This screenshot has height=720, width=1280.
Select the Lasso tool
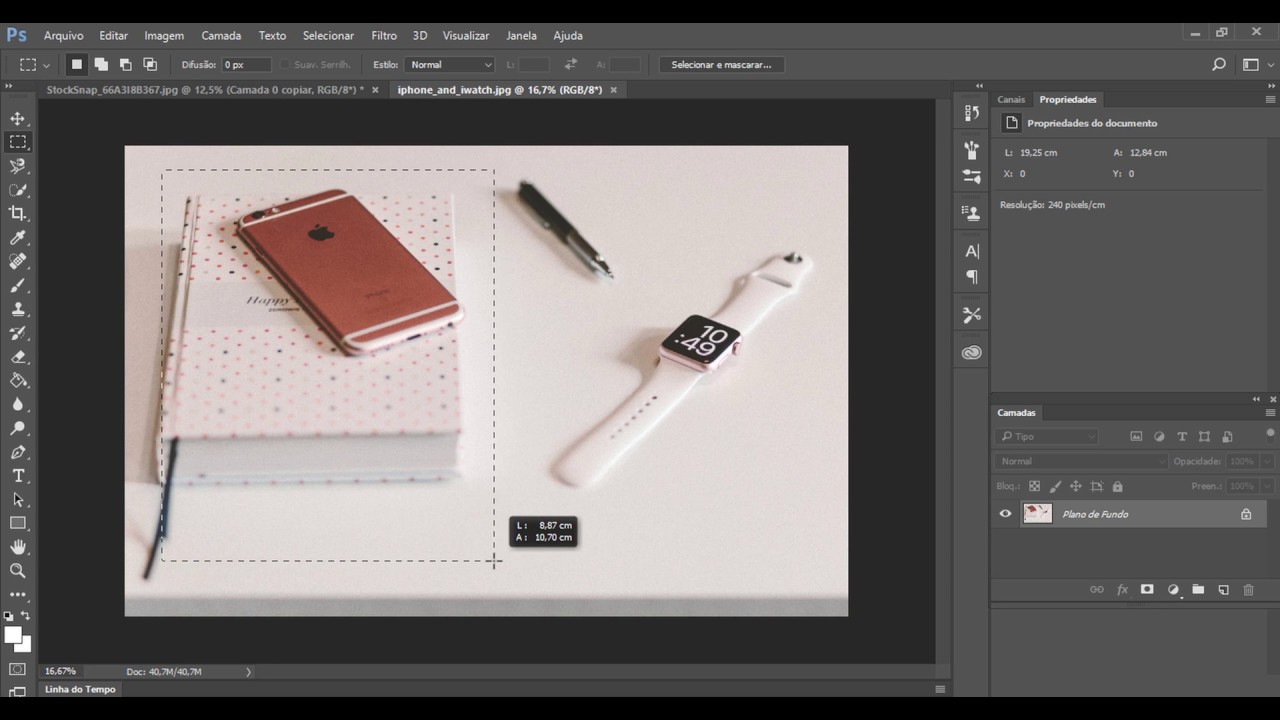tap(18, 166)
